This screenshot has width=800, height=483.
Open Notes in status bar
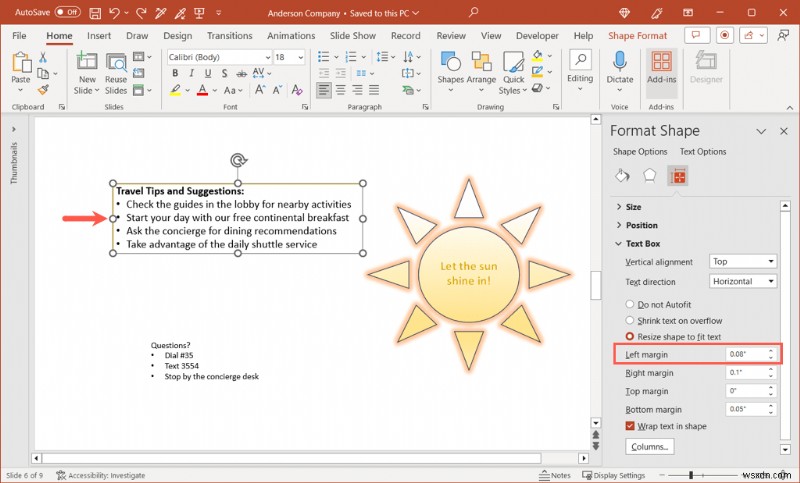555,475
